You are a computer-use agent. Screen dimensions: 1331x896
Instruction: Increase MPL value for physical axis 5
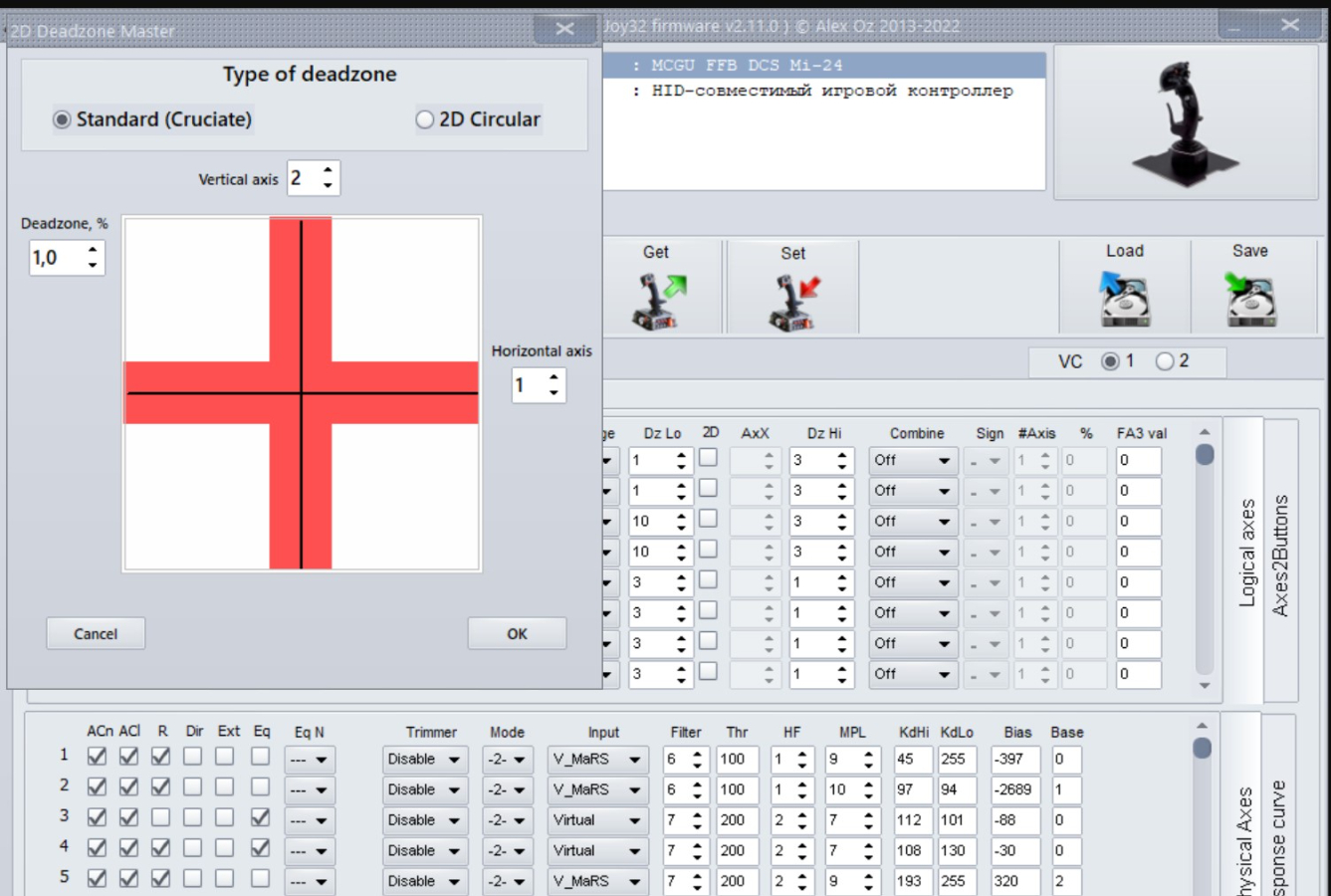point(869,875)
